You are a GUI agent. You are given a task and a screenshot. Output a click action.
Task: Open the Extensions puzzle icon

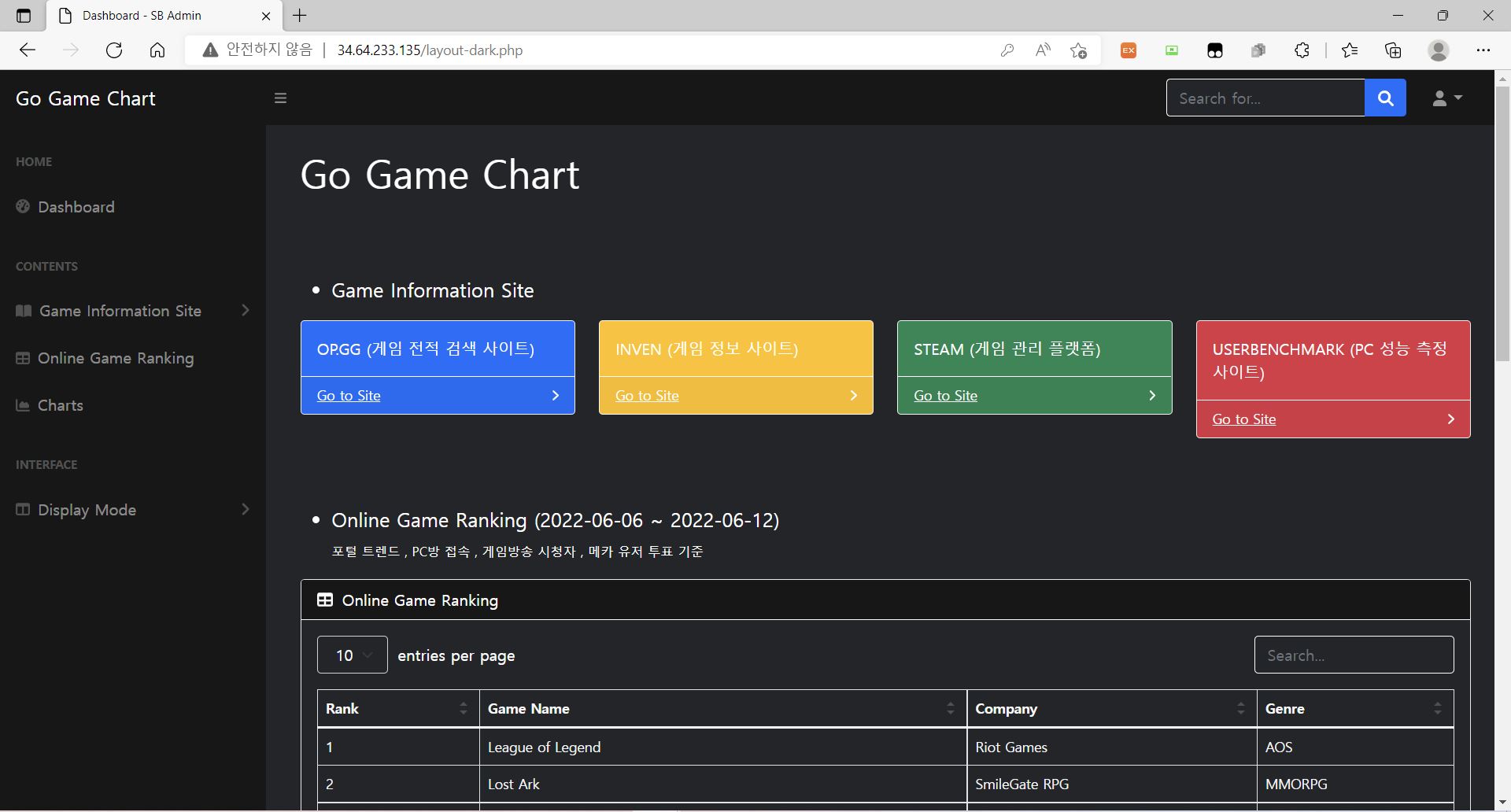1302,50
